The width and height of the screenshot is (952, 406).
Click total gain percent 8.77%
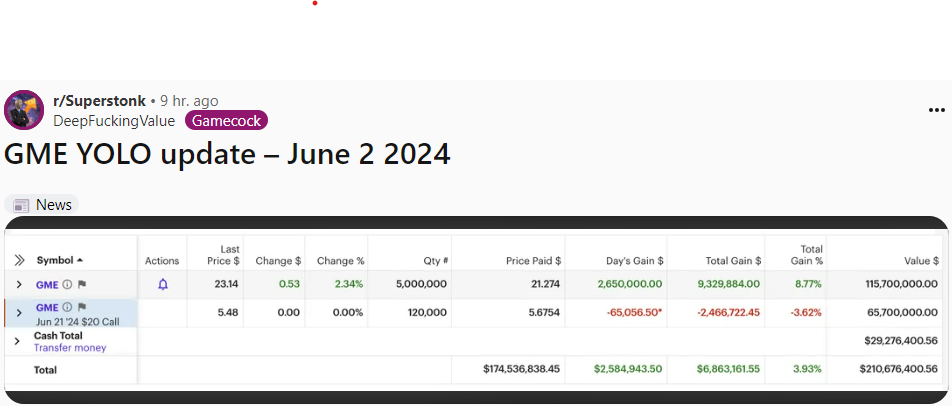tap(808, 284)
